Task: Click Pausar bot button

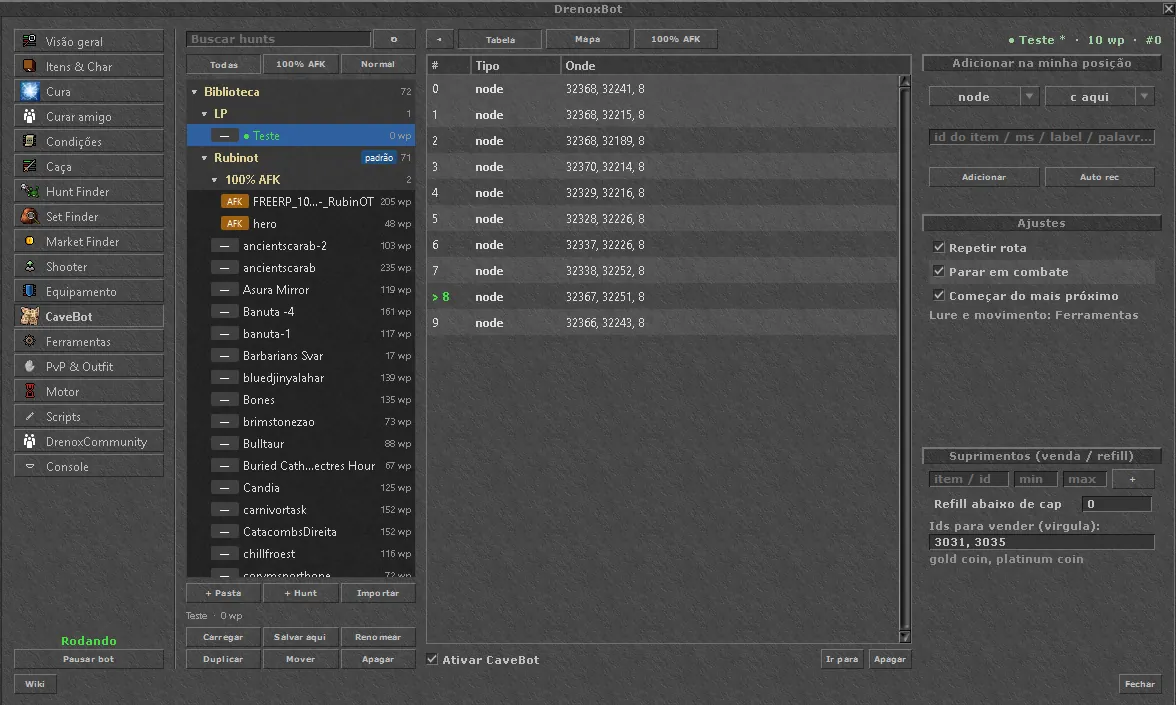Action: coord(88,659)
